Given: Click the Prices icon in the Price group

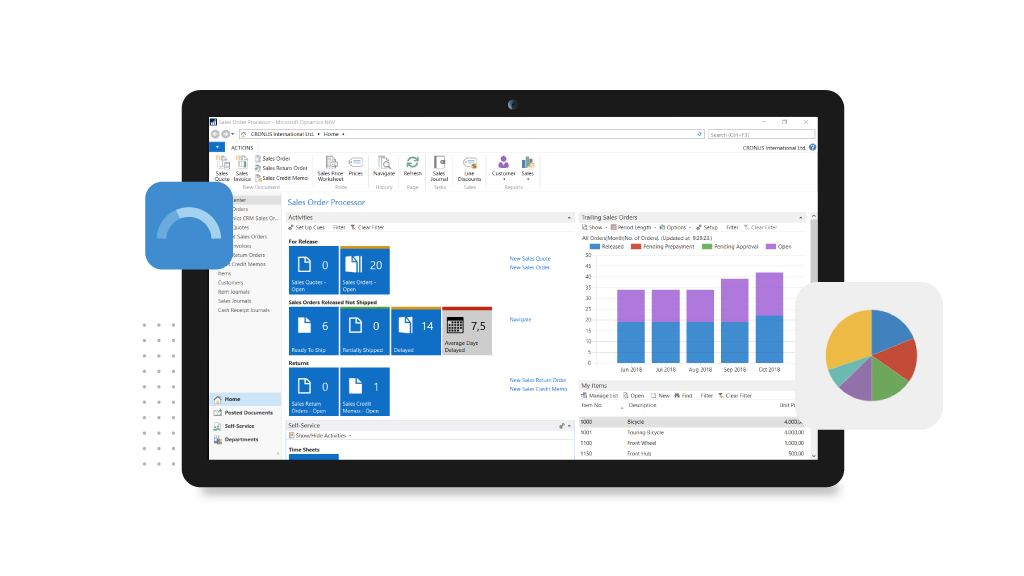Looking at the screenshot, I should 355,162.
